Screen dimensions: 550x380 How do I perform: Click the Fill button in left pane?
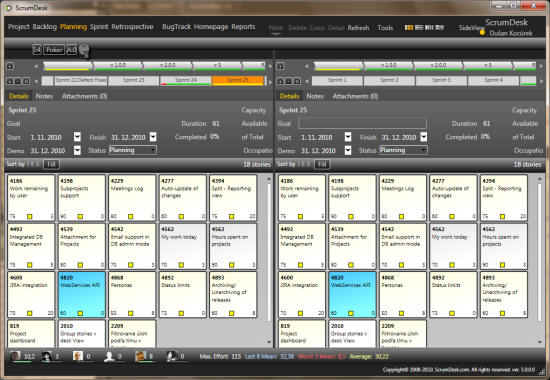pos(51,164)
